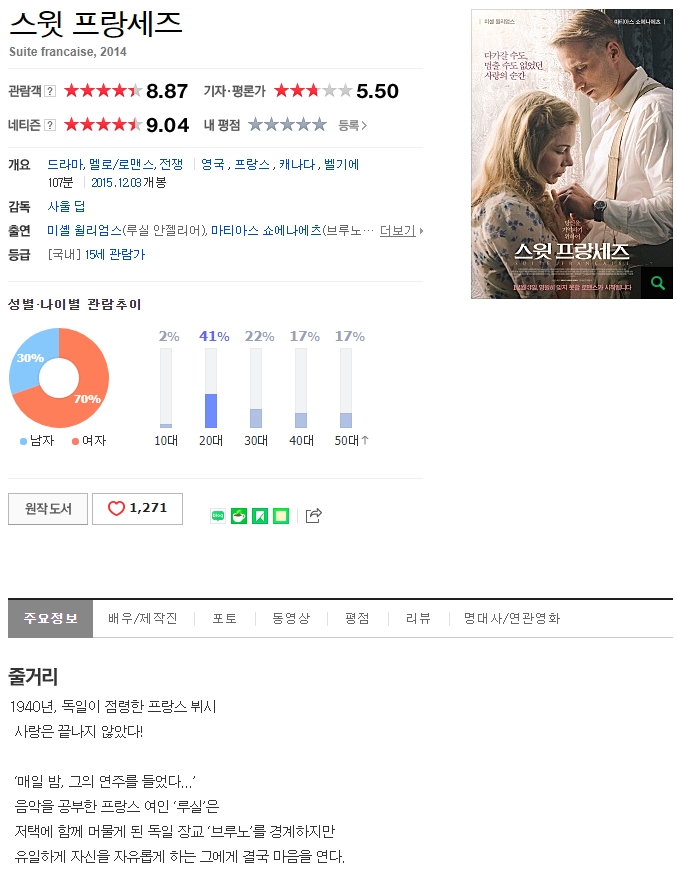Screen dimensions: 677x877
Task: Open the 원작도서 button
Action: click(48, 508)
